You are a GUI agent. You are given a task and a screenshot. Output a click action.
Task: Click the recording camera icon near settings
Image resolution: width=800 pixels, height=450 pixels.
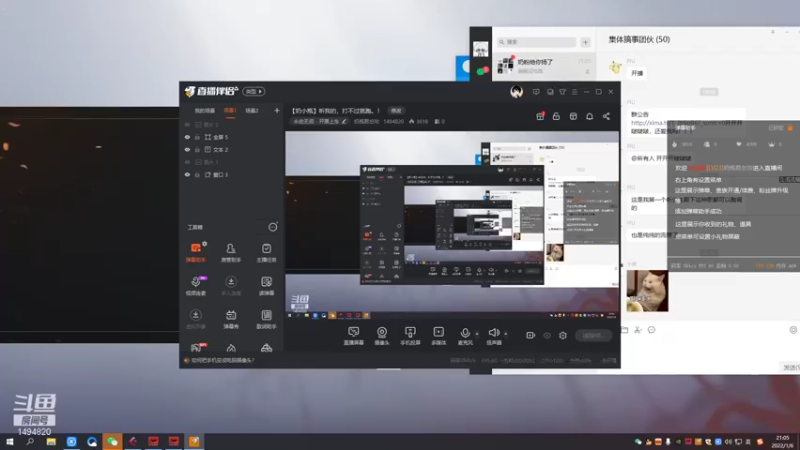click(x=531, y=335)
